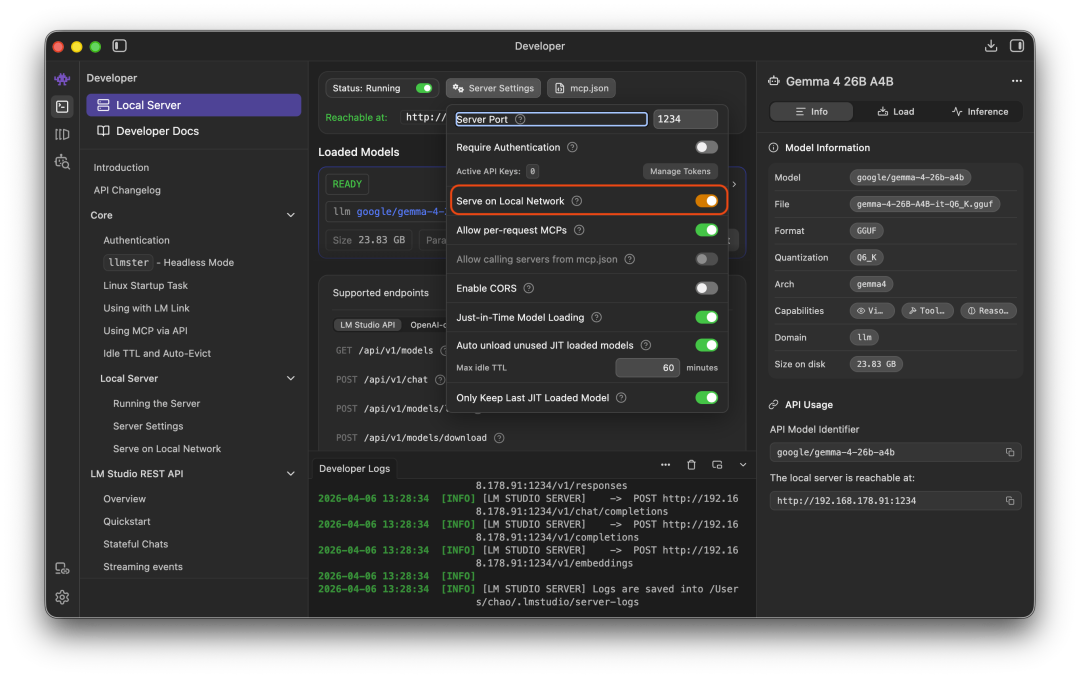1080x678 pixels.
Task: Toggle right panel icon in title bar
Action: click(1017, 45)
